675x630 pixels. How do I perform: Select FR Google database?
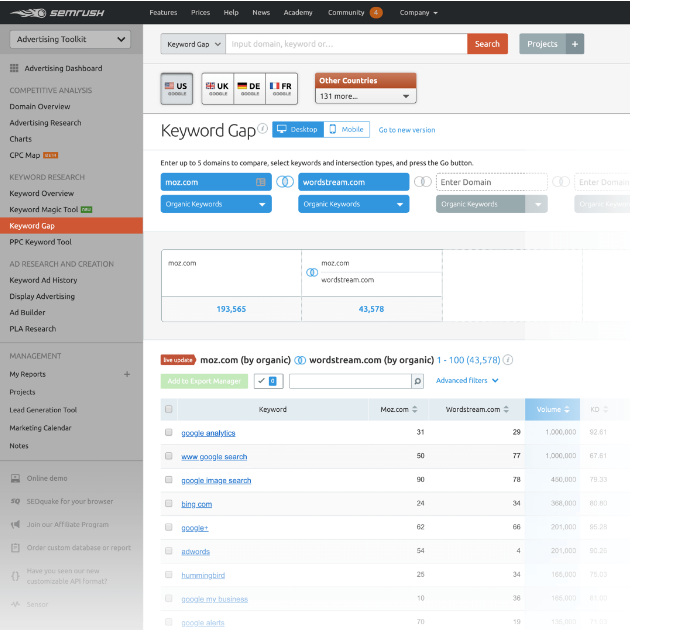pyautogui.click(x=282, y=88)
